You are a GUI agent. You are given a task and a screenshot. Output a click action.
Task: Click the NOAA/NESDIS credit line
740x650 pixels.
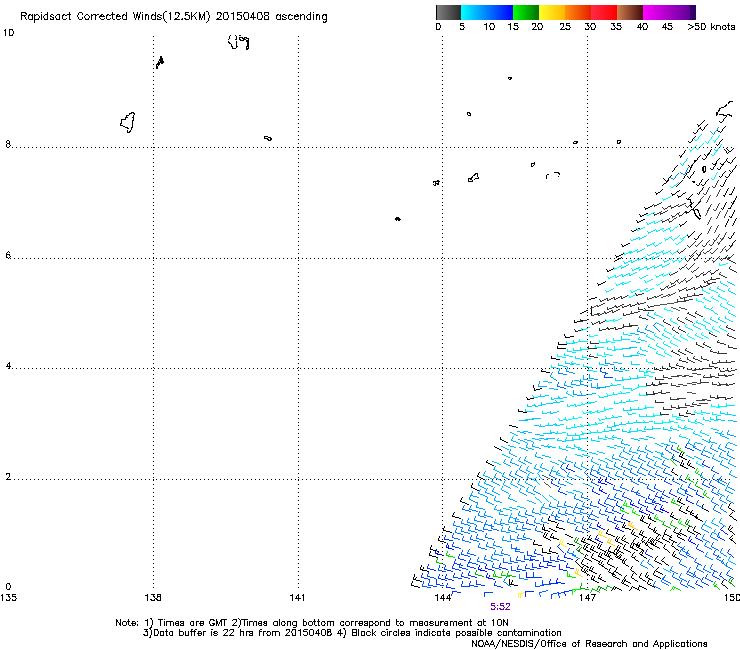[589, 644]
